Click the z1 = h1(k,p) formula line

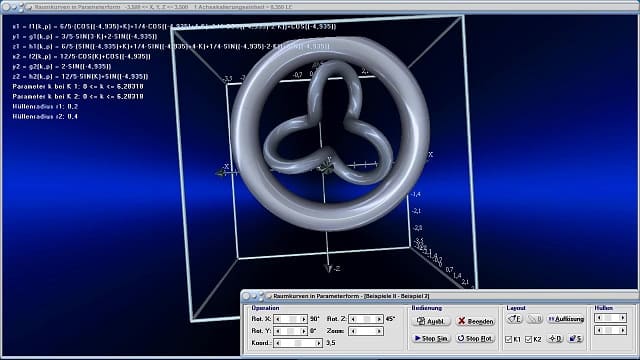click(171, 47)
